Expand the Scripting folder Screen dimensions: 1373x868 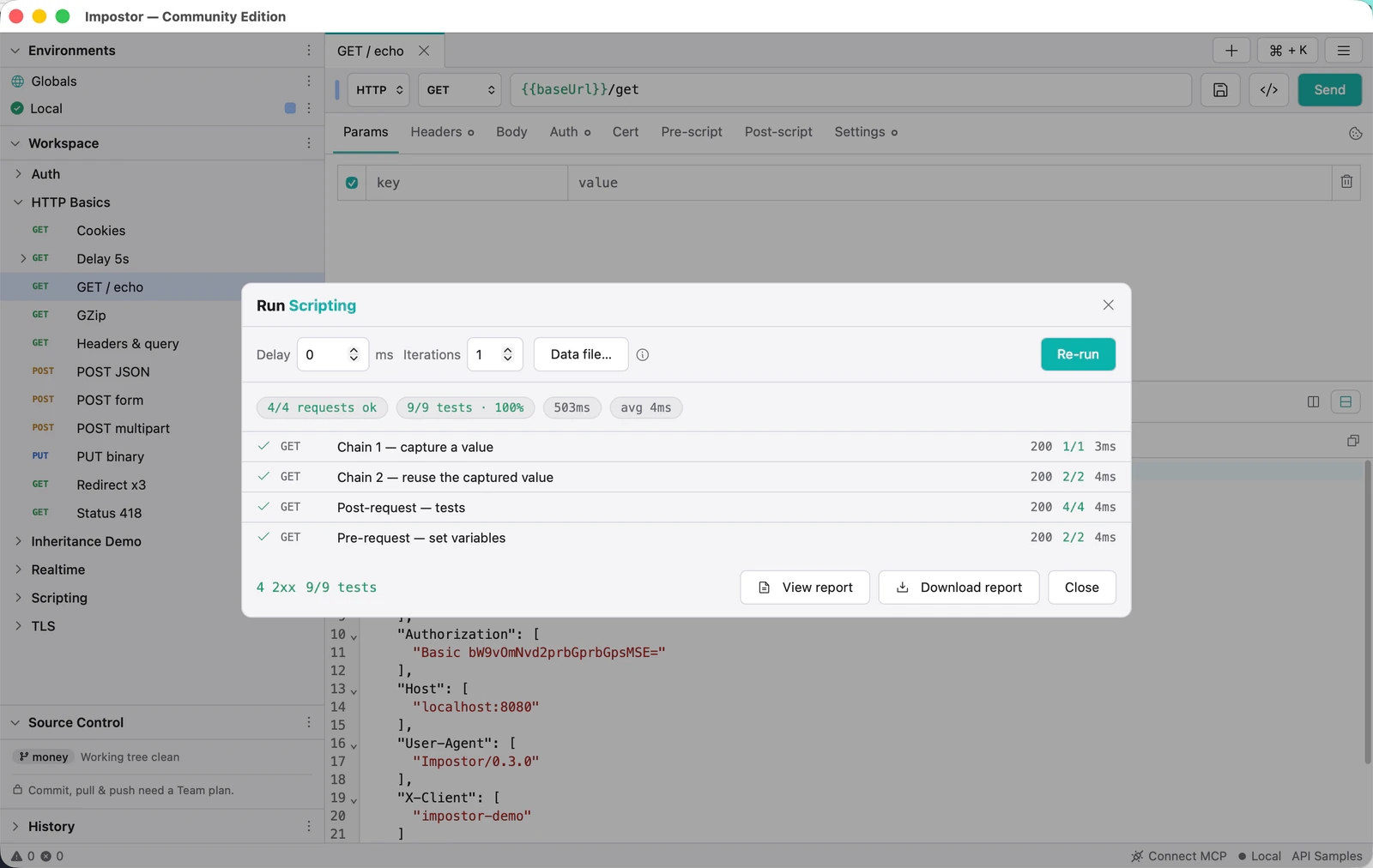(18, 598)
